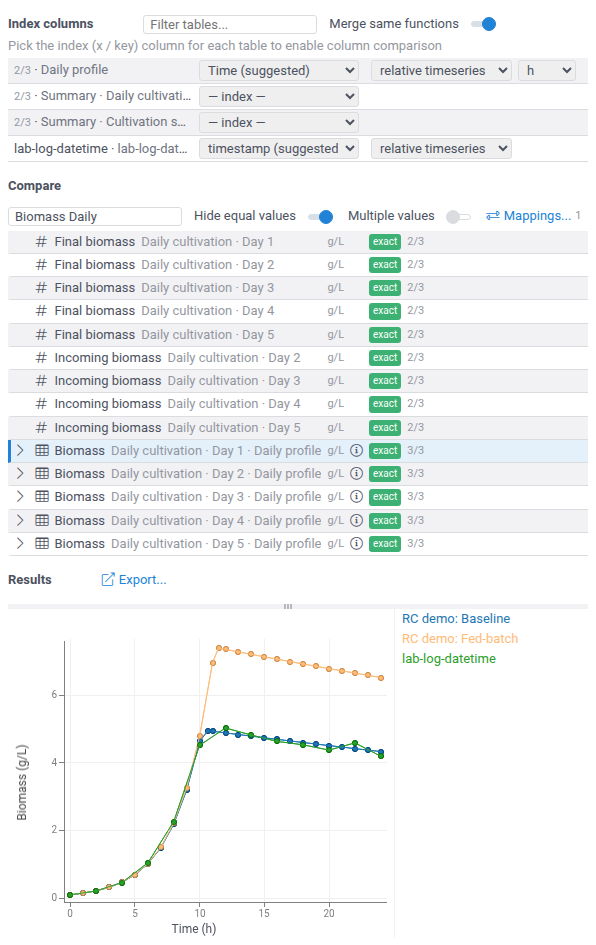Click exact badge on Final biomass Day 1

pos(384,242)
